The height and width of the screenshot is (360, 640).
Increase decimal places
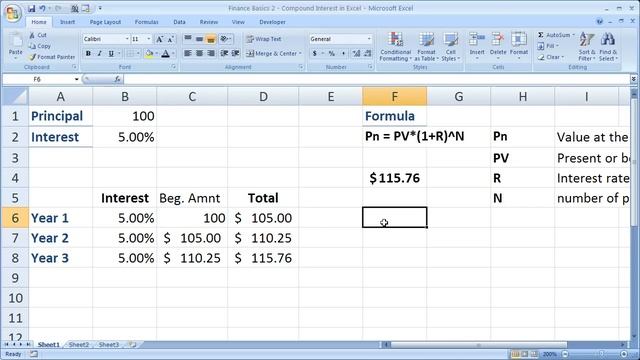(x=356, y=53)
